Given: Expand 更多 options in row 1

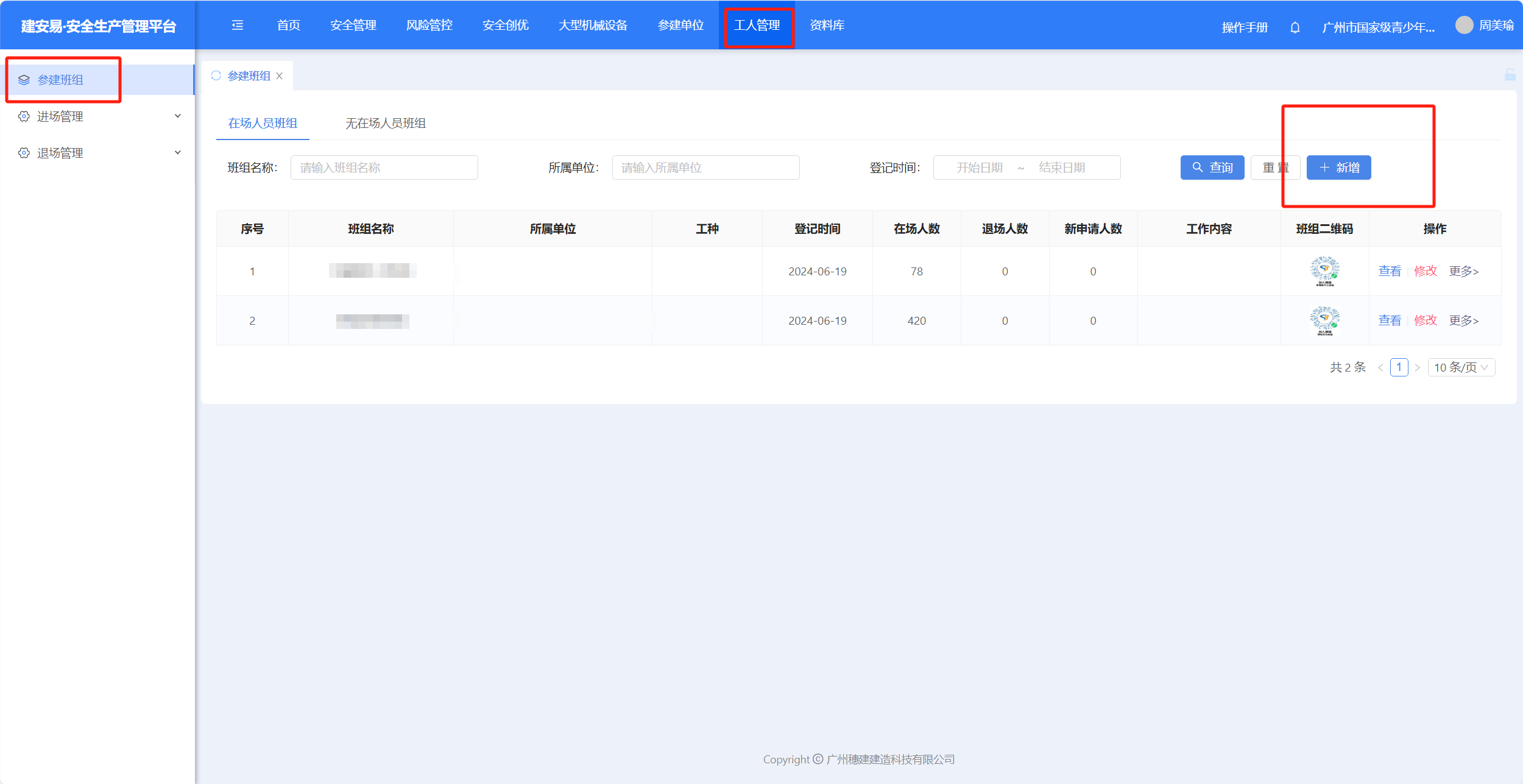Looking at the screenshot, I should pos(1463,271).
